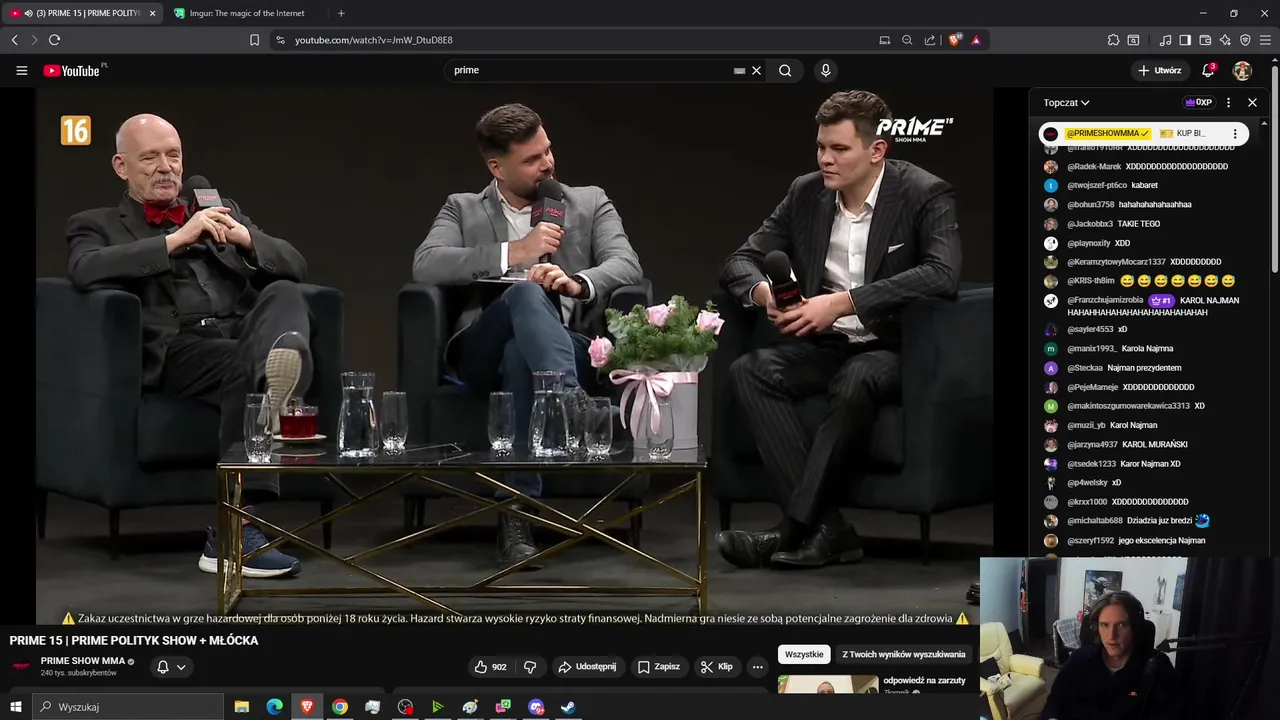The height and width of the screenshot is (720, 1280).
Task: Open a new browser tab
Action: pyautogui.click(x=341, y=13)
